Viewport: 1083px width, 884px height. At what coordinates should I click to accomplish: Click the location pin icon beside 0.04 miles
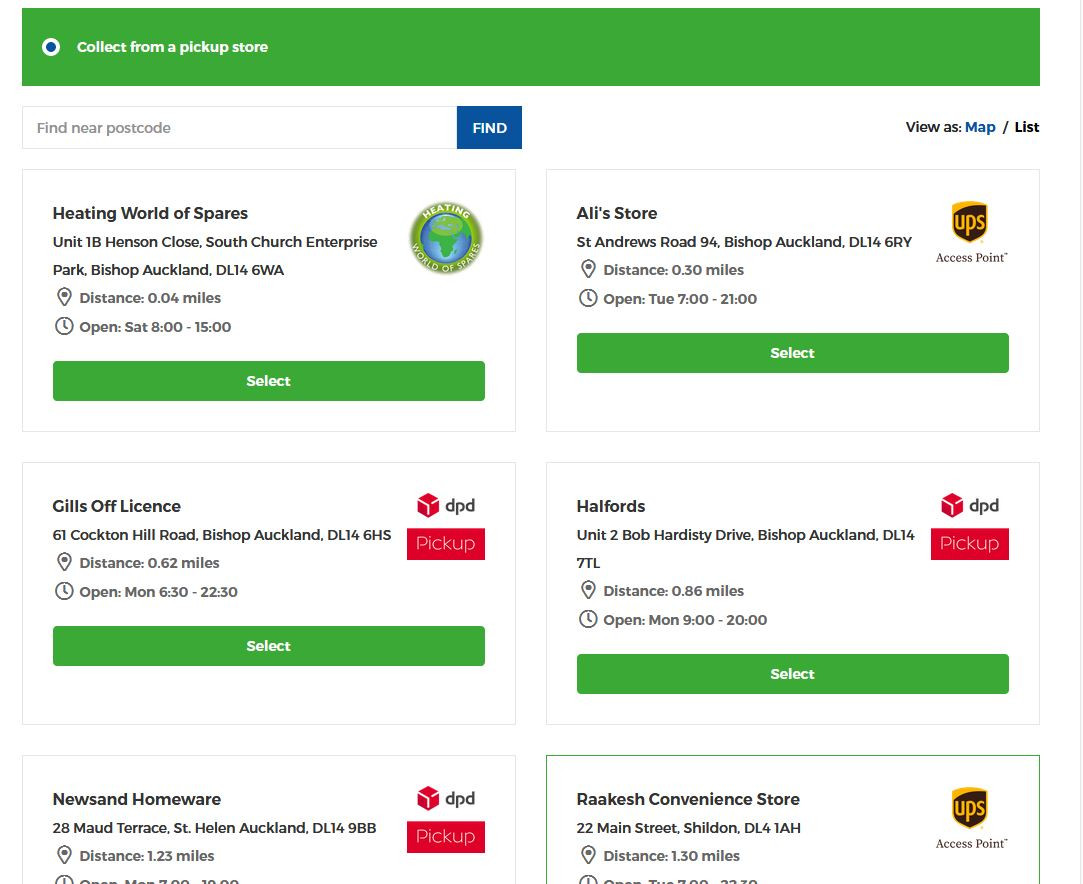pos(64,298)
